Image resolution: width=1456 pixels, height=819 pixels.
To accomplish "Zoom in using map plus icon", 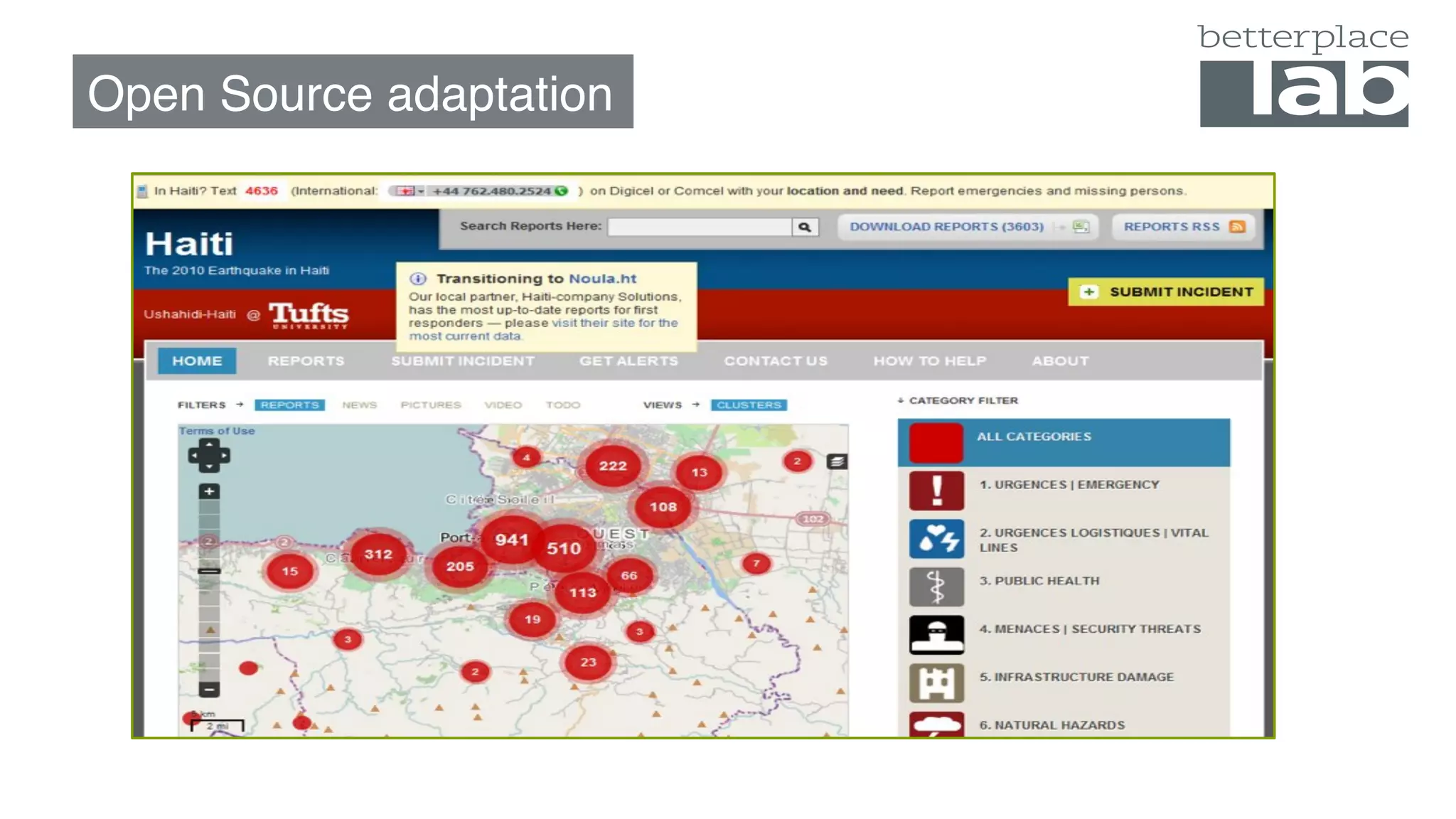I will coord(209,491).
